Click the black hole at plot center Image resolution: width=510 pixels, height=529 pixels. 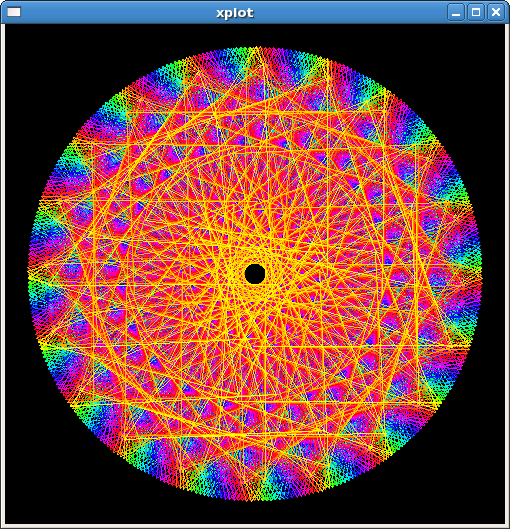click(255, 274)
